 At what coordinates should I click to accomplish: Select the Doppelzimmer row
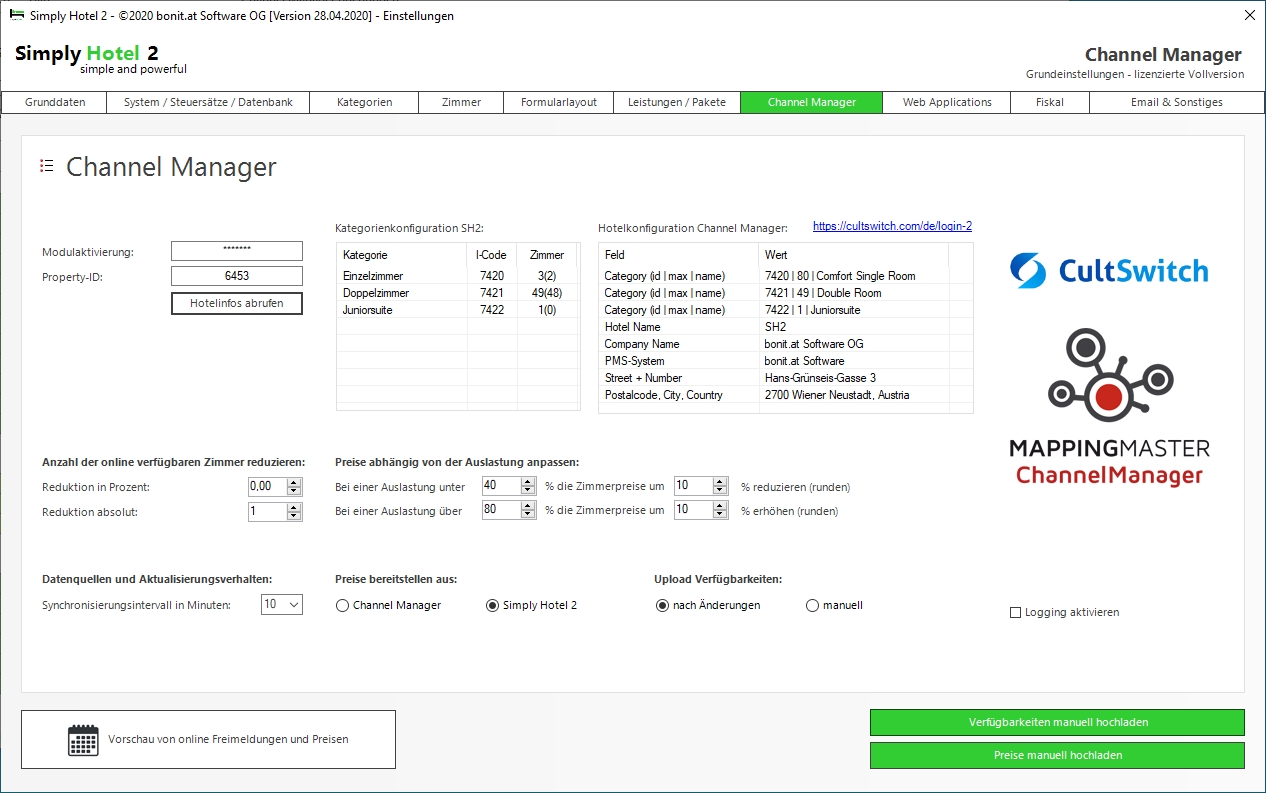point(457,293)
